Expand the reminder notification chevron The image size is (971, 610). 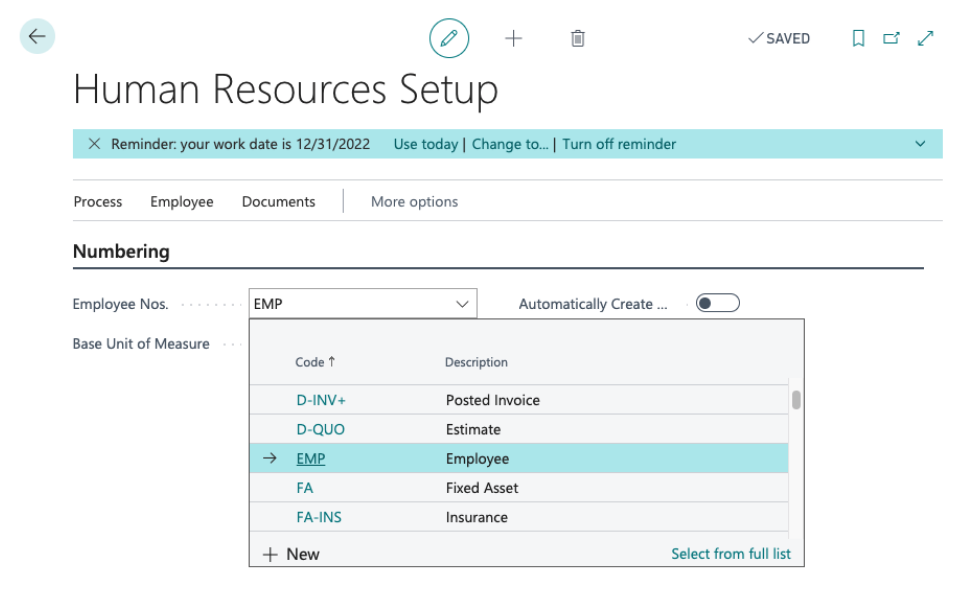coord(920,144)
